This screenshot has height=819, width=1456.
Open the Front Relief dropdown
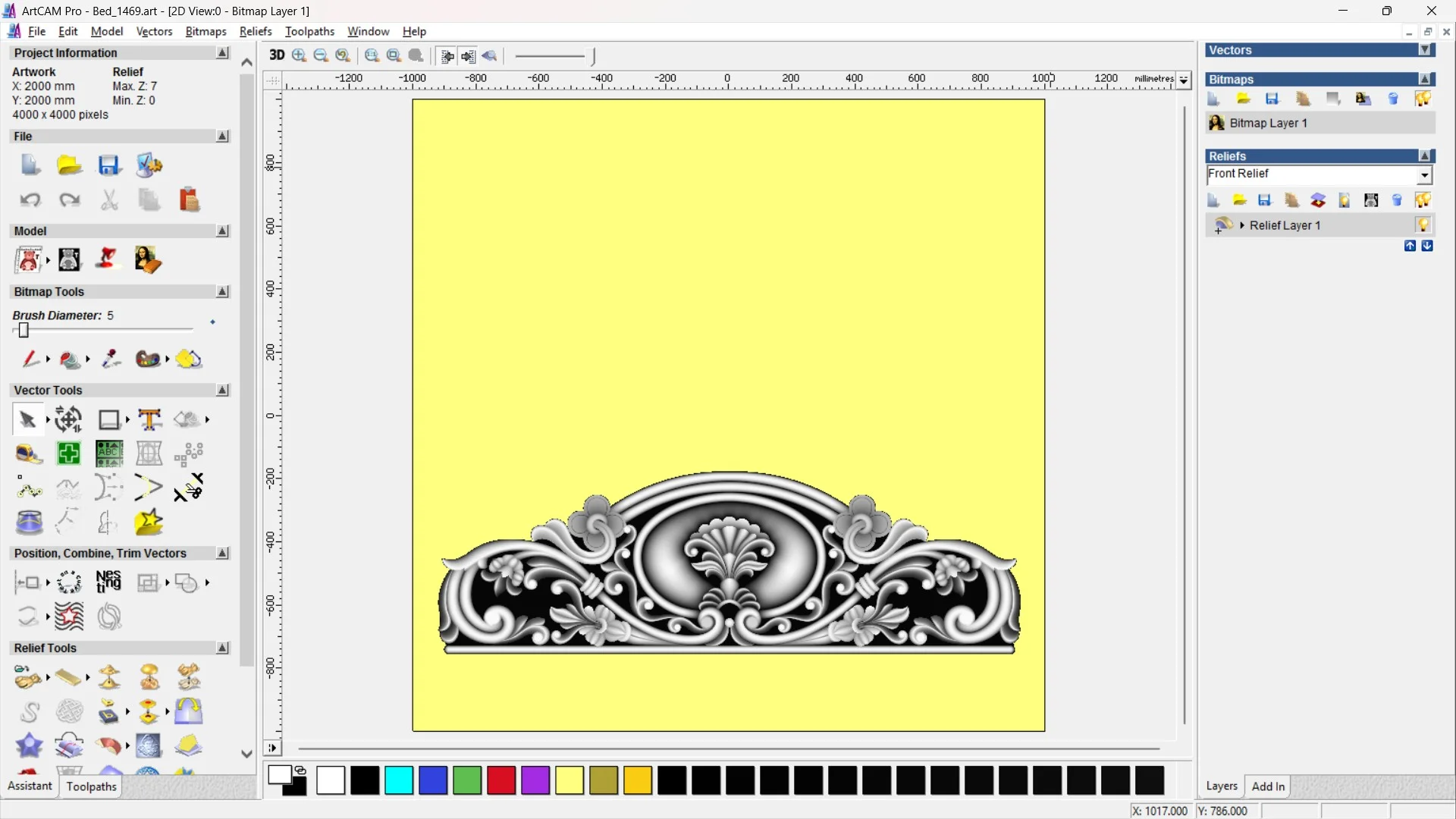pyautogui.click(x=1424, y=175)
